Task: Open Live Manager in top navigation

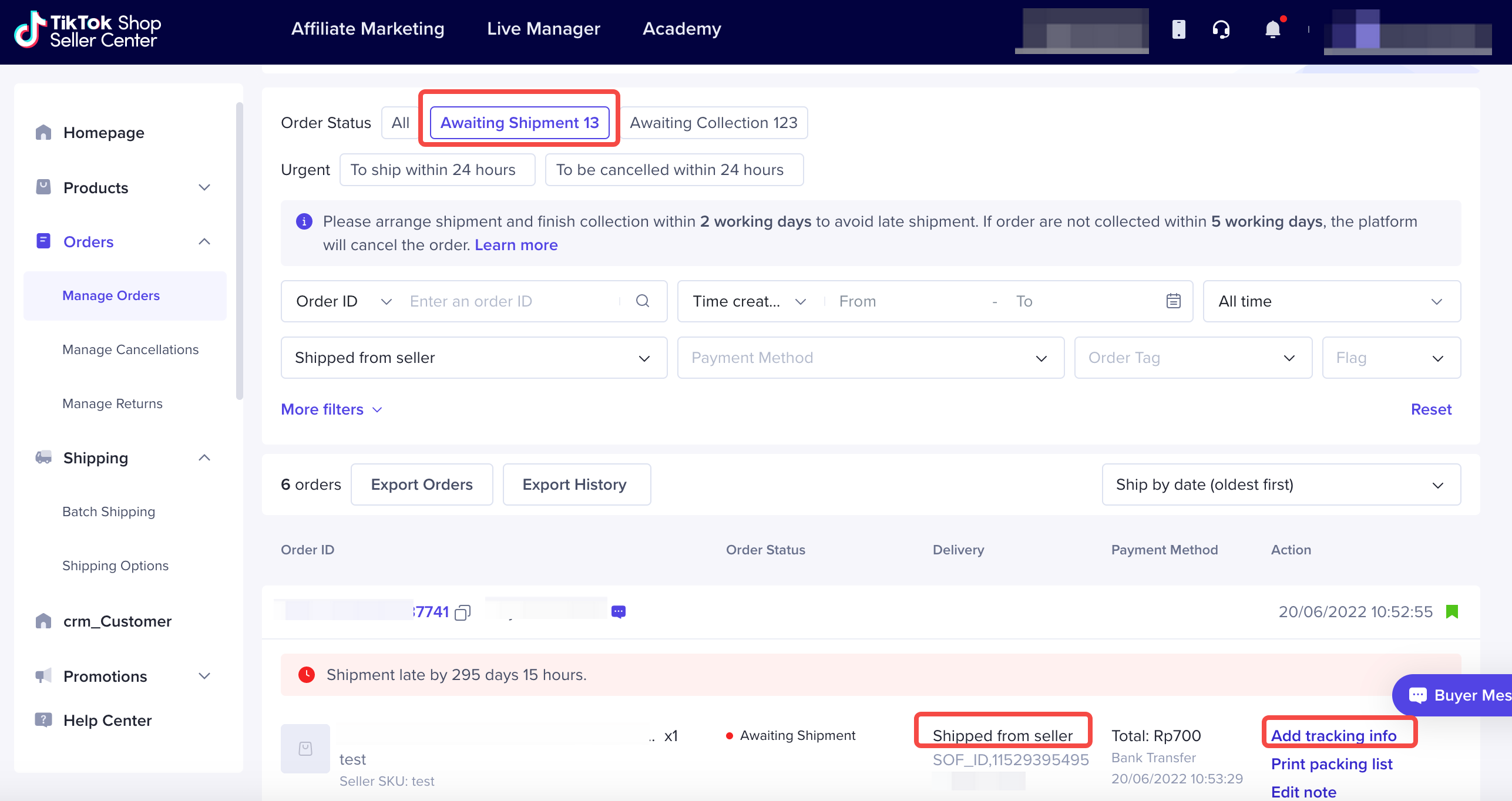Action: pyautogui.click(x=543, y=29)
